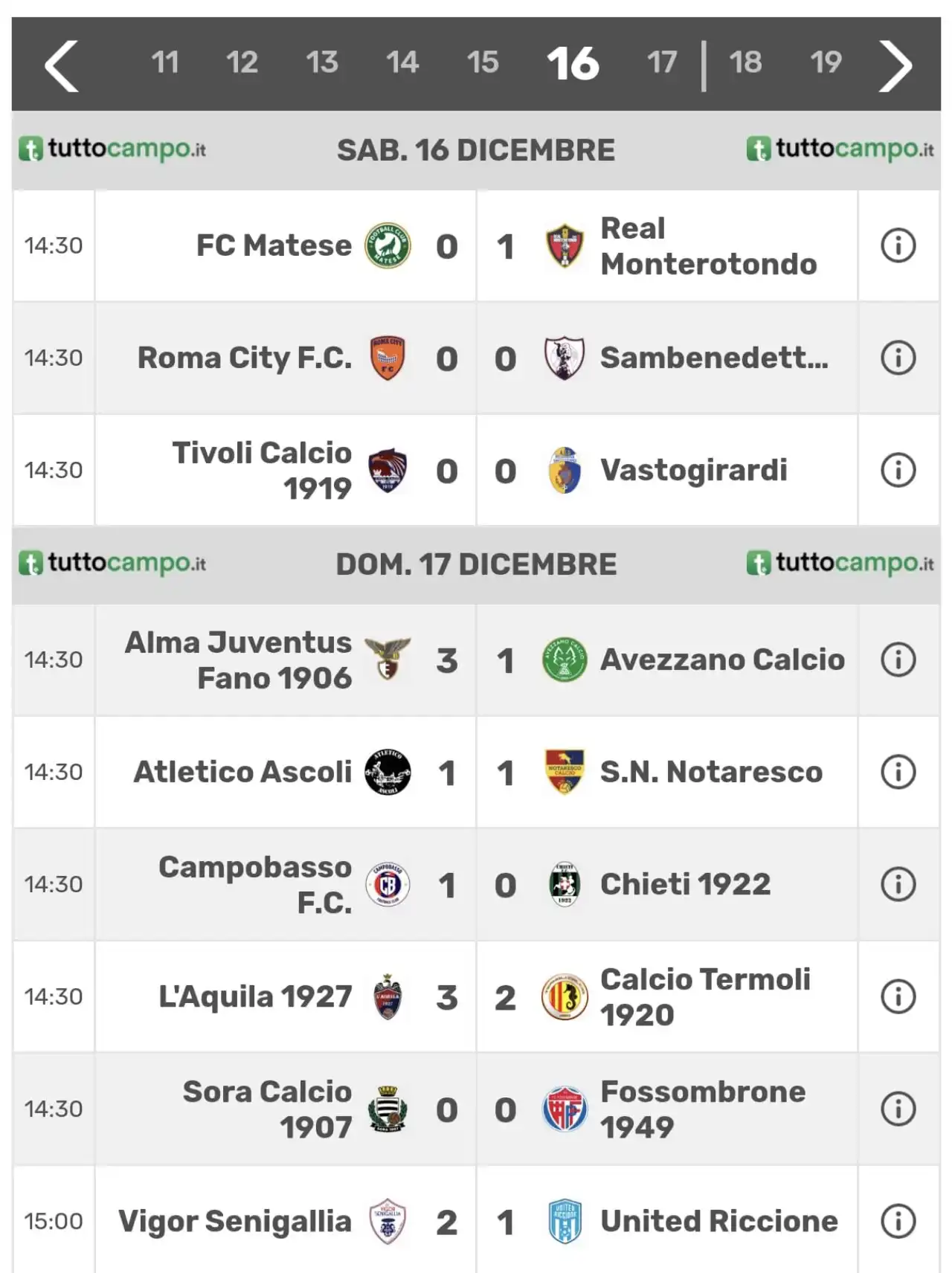
Task: Show info for Tivoli Calcio vs Vastogirardi
Action: coord(898,471)
